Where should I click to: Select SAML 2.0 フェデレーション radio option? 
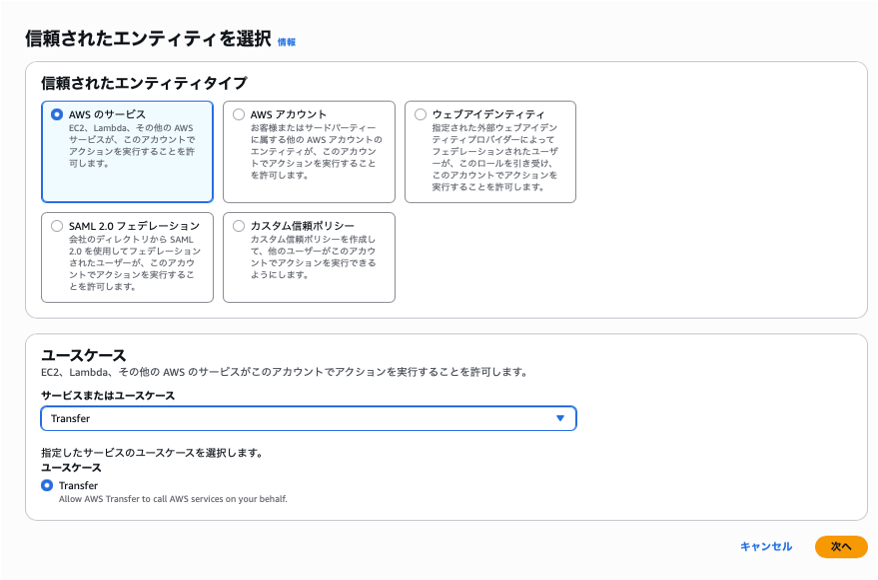(x=57, y=226)
